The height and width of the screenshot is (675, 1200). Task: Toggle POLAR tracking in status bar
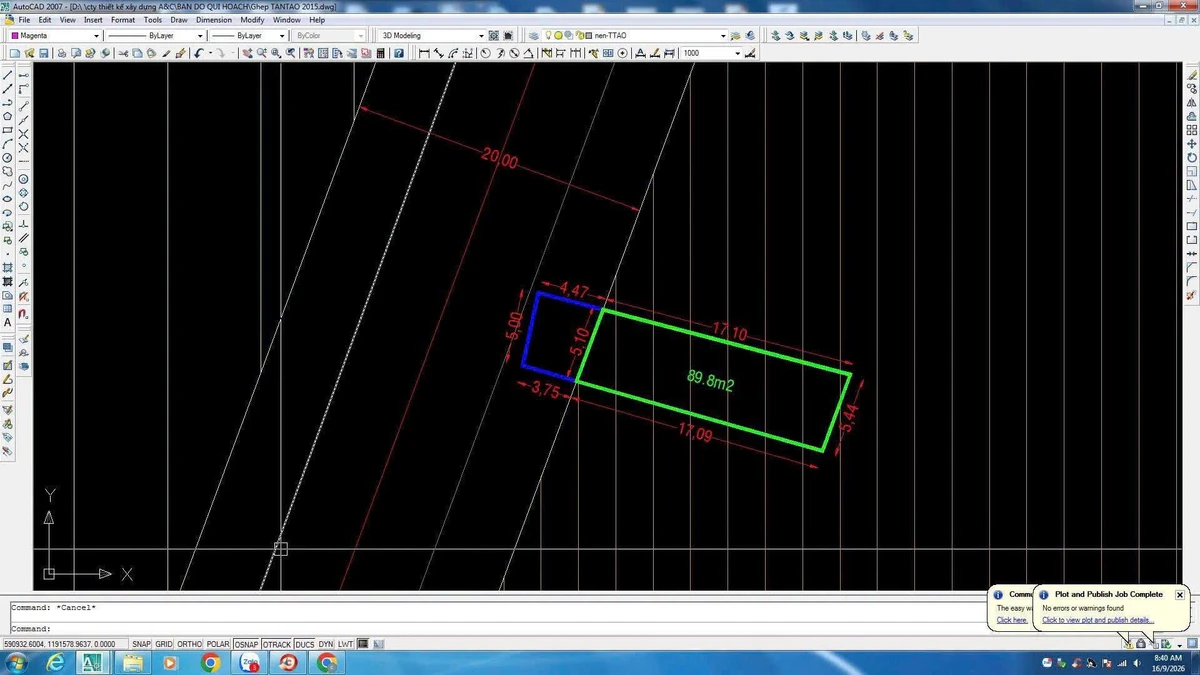pos(217,644)
